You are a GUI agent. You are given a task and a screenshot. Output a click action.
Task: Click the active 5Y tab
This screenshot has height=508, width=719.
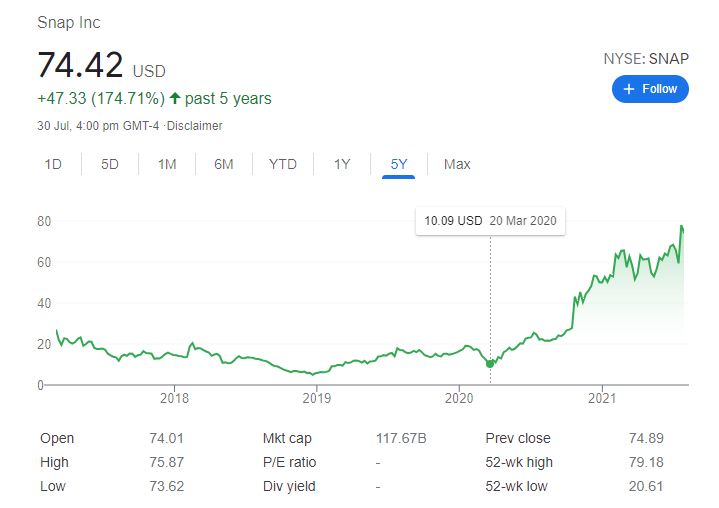(x=398, y=164)
